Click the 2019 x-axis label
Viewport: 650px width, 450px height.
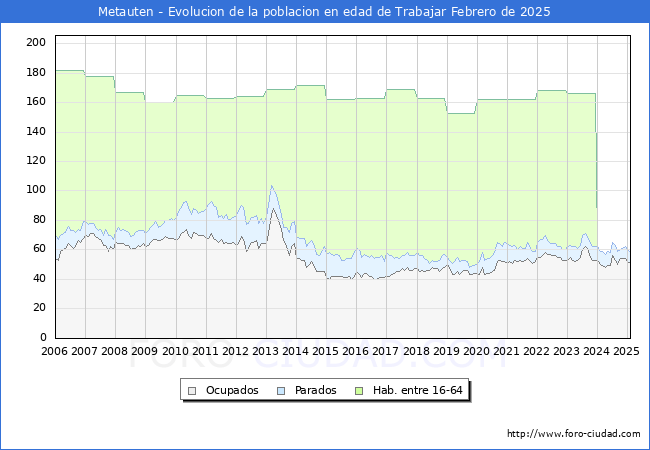(x=446, y=351)
